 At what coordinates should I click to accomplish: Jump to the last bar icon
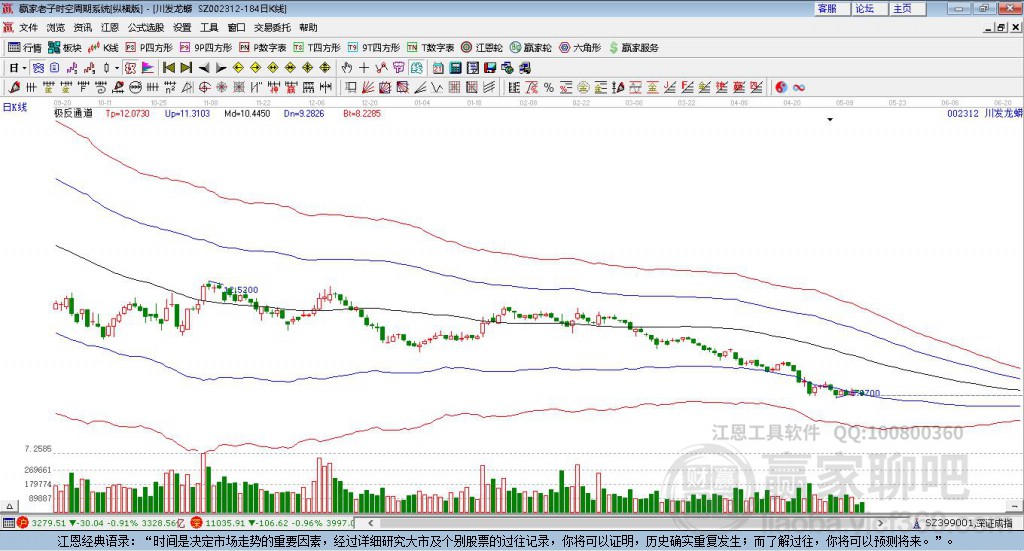186,68
